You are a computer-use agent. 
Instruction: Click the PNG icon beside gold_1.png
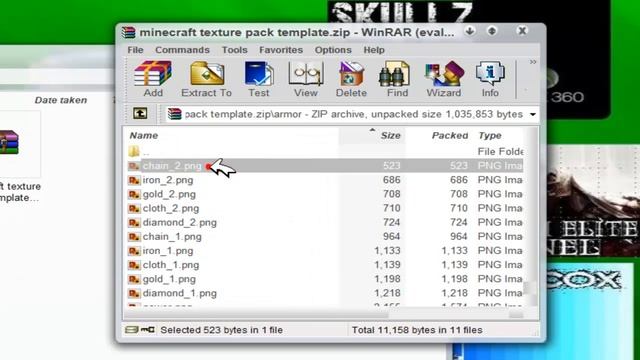pyautogui.click(x=134, y=280)
